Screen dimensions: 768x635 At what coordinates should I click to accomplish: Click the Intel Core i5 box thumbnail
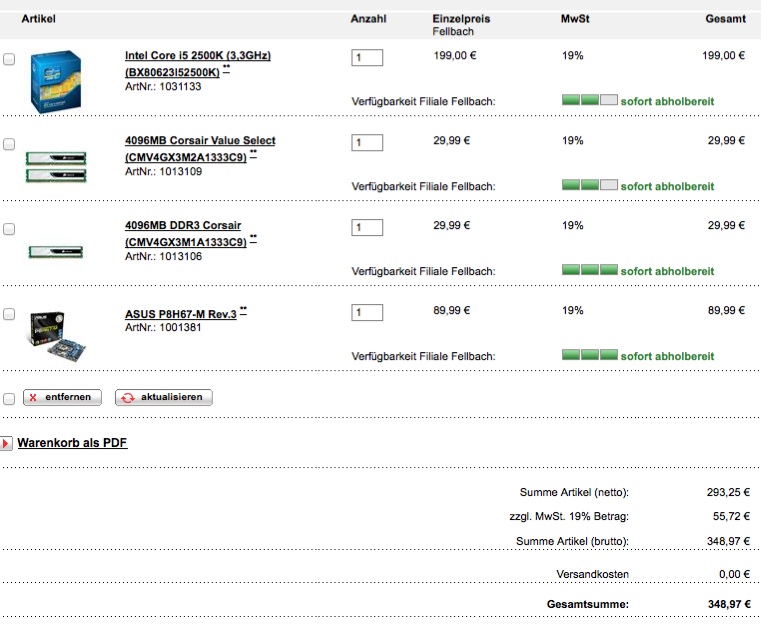[x=55, y=81]
